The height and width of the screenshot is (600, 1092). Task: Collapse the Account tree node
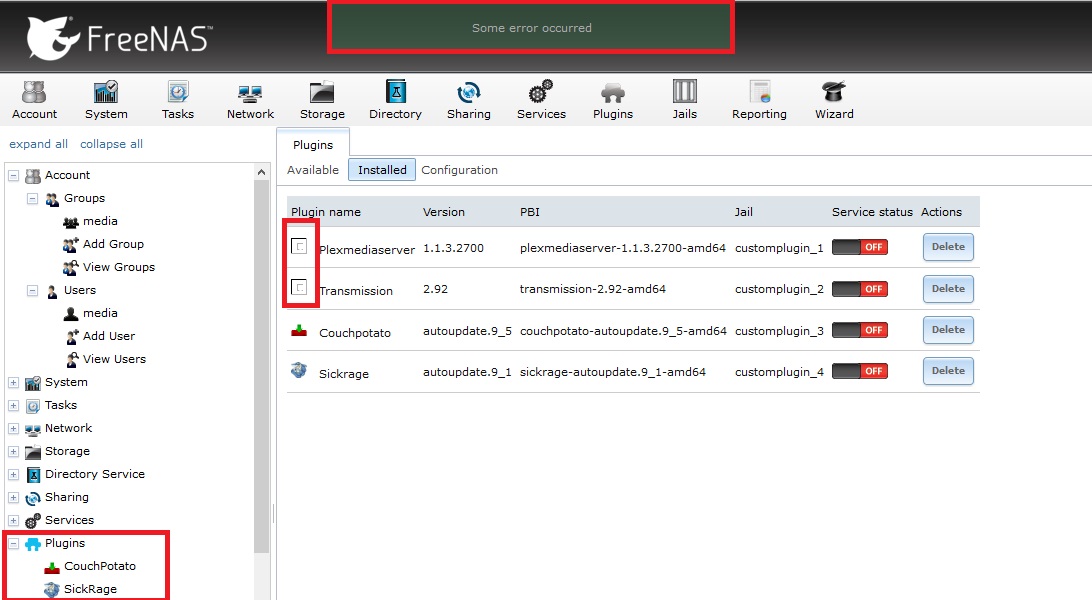click(x=13, y=175)
